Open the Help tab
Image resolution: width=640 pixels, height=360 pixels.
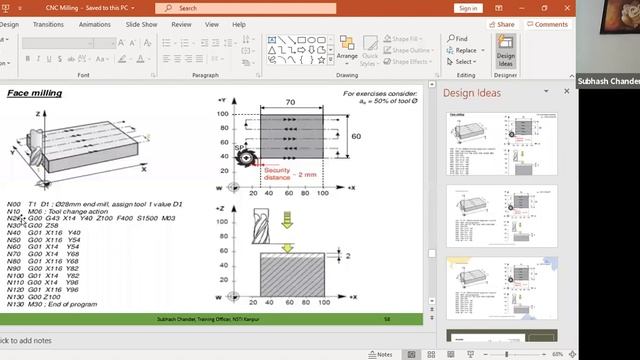(239, 24)
